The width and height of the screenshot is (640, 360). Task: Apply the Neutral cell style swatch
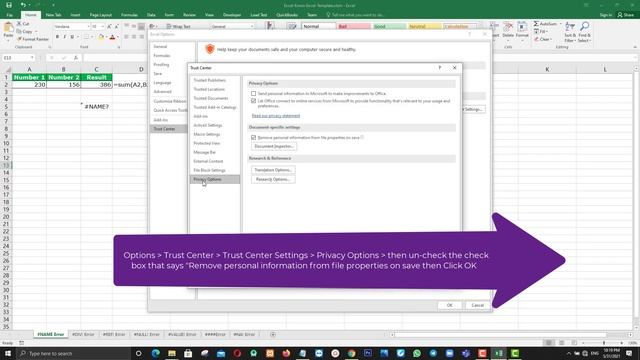click(424, 27)
